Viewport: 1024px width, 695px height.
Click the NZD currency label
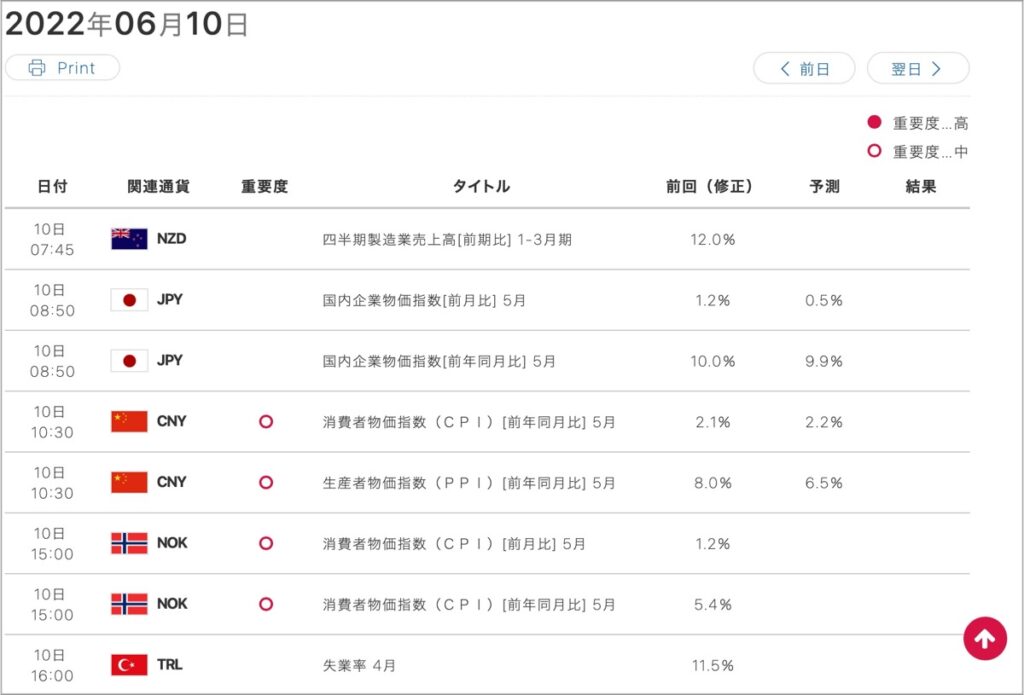pos(172,239)
